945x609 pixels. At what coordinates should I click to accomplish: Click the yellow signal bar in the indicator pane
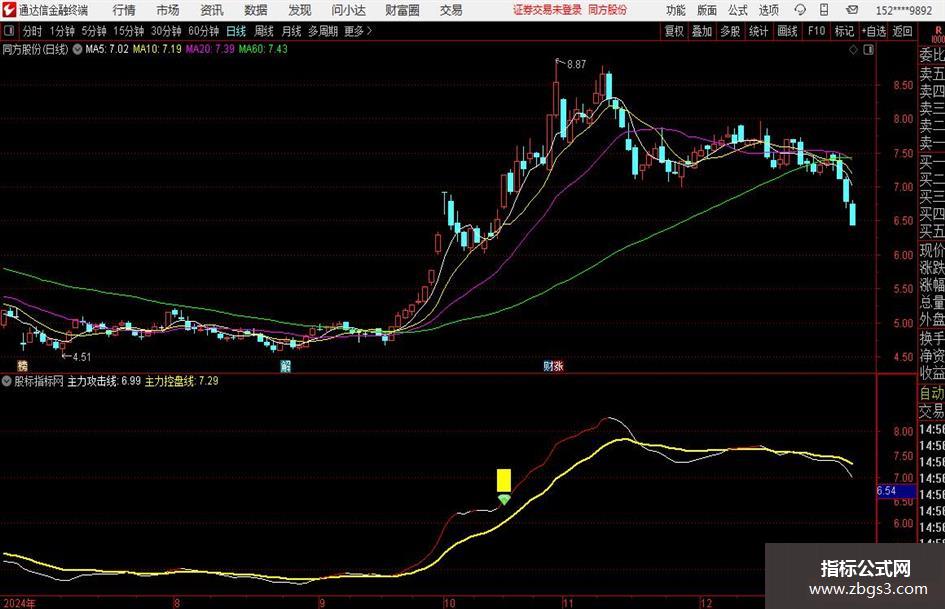[504, 481]
